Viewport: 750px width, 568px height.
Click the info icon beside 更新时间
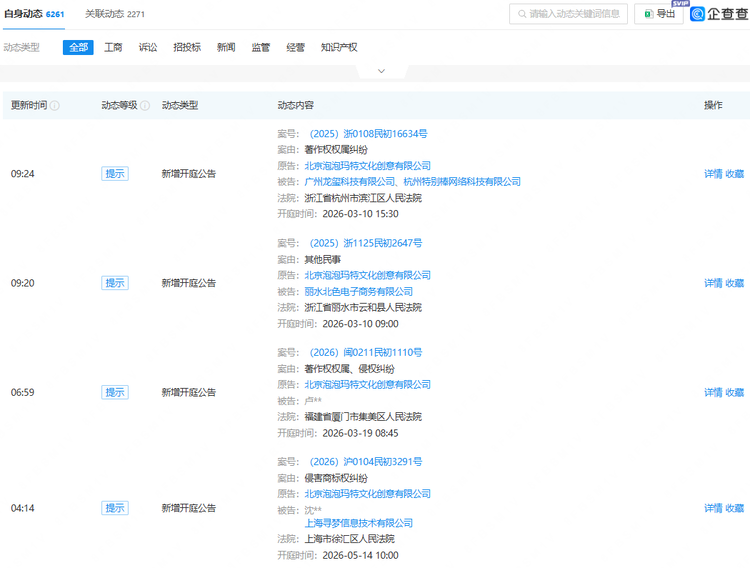(x=55, y=106)
